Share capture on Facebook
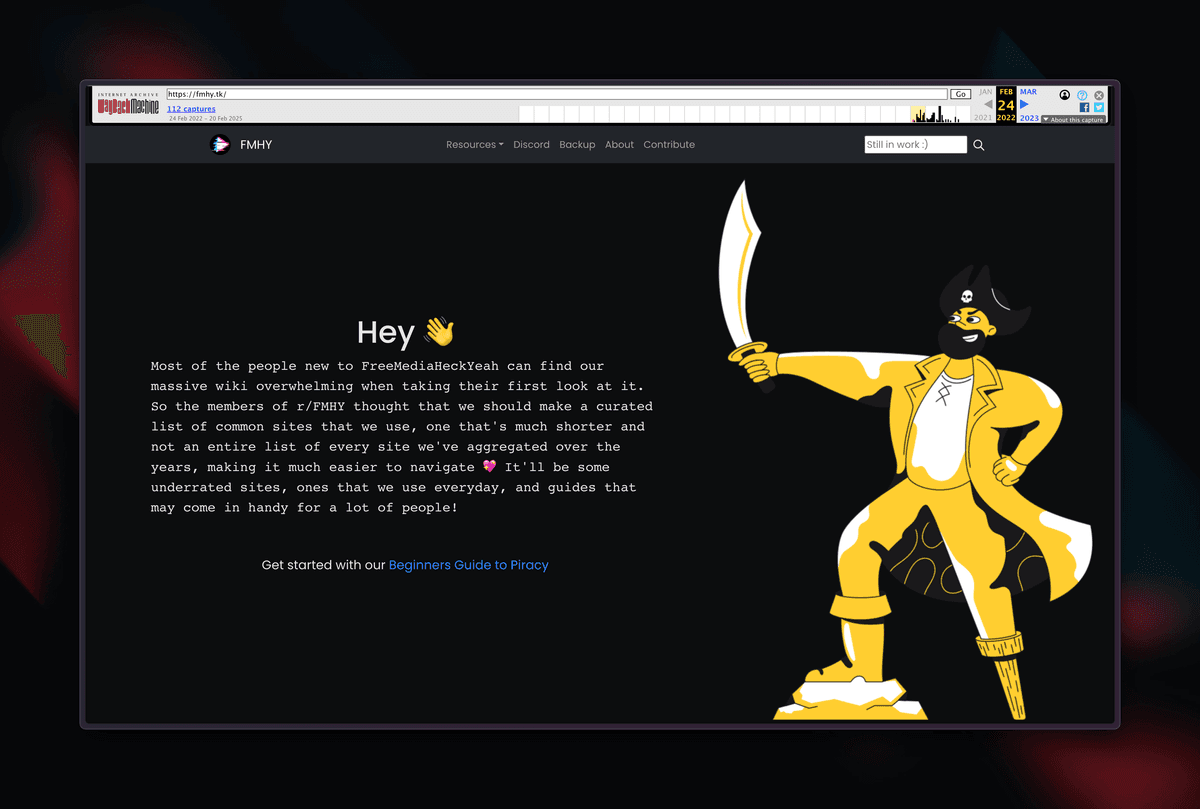This screenshot has width=1200, height=809. pos(1084,107)
